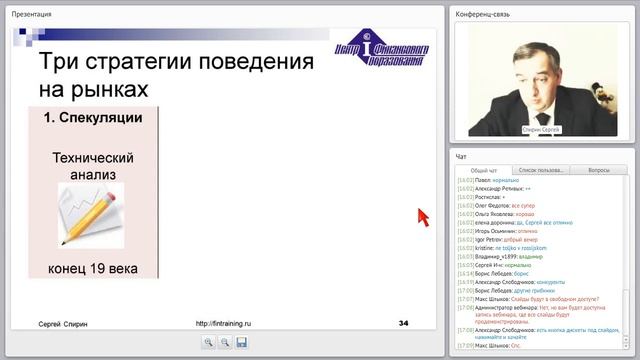Image resolution: width=640 pixels, height=360 pixels.
Task: Click the Ростислав chat message
Action: tap(482, 197)
